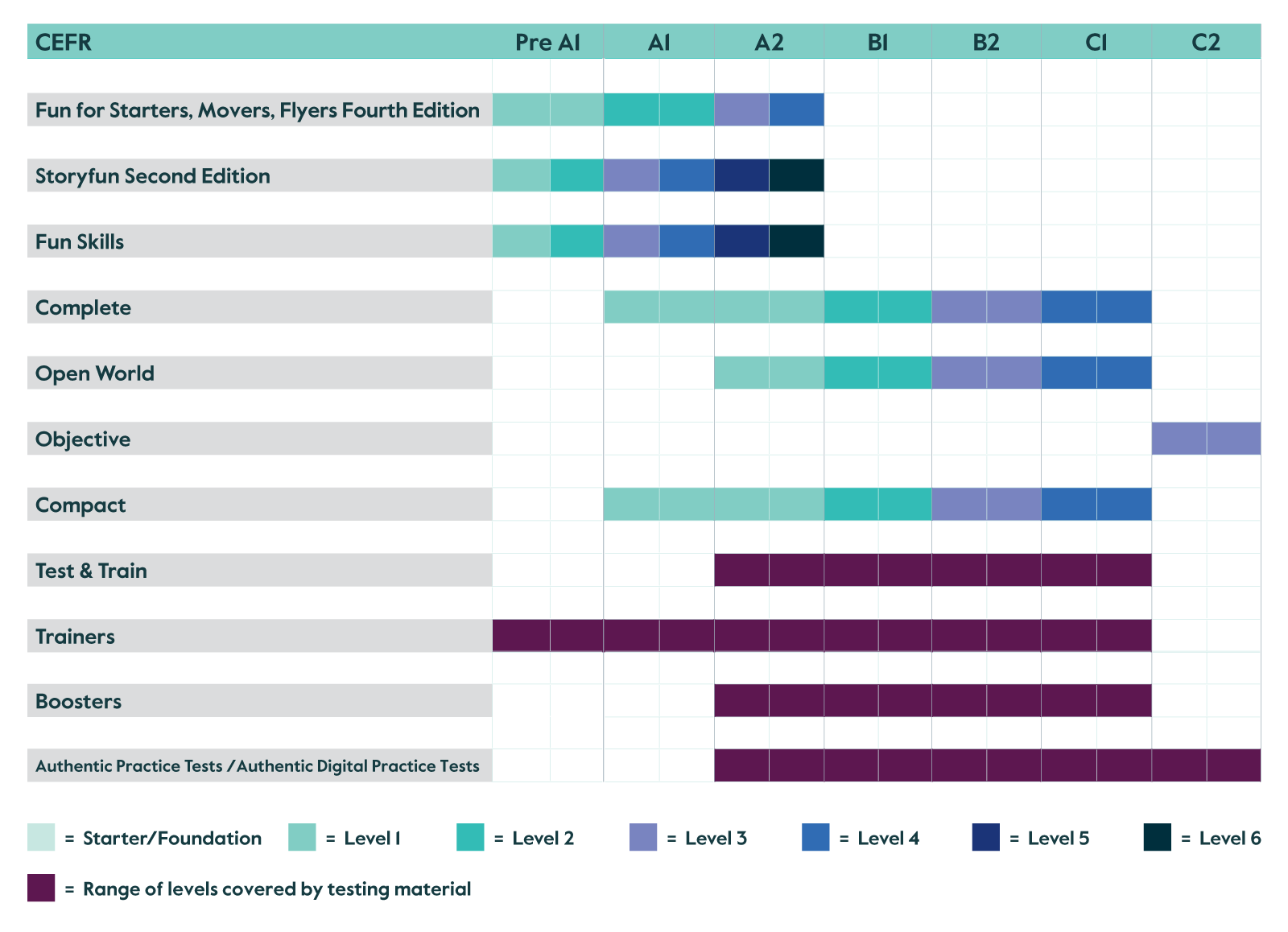The height and width of the screenshot is (932, 1288).
Task: Select the Level 6 legend swatch
Action: point(1158,837)
